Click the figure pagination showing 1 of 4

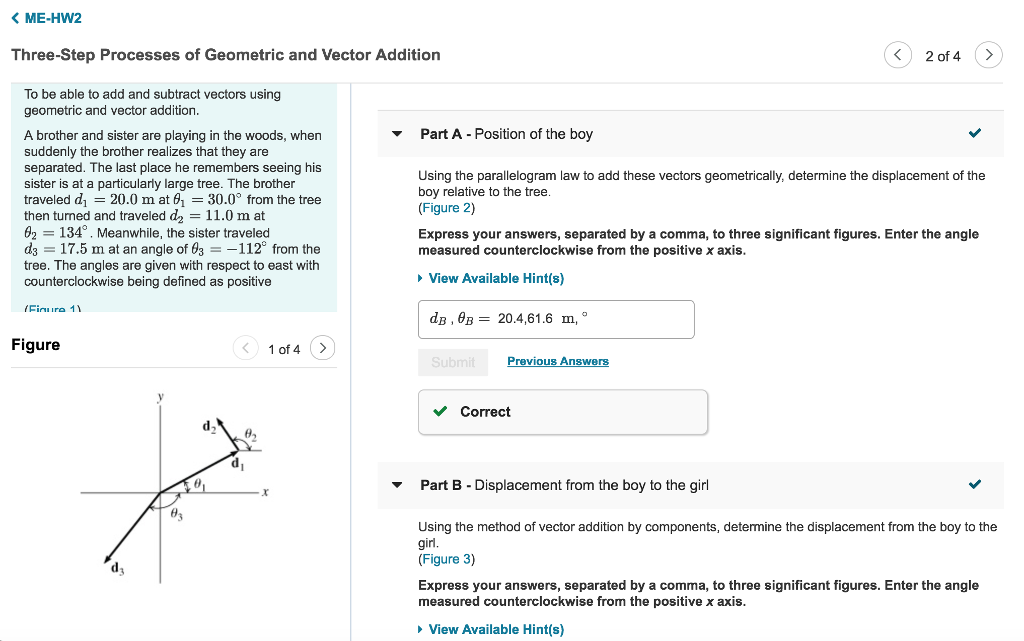point(284,348)
